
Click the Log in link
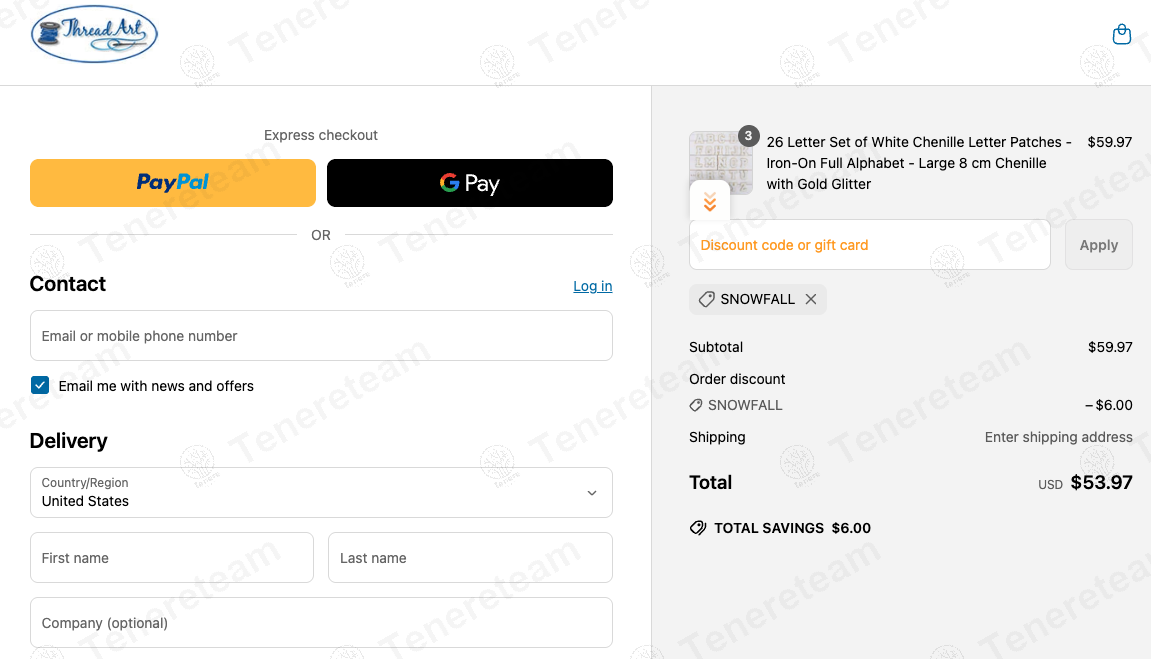point(592,286)
